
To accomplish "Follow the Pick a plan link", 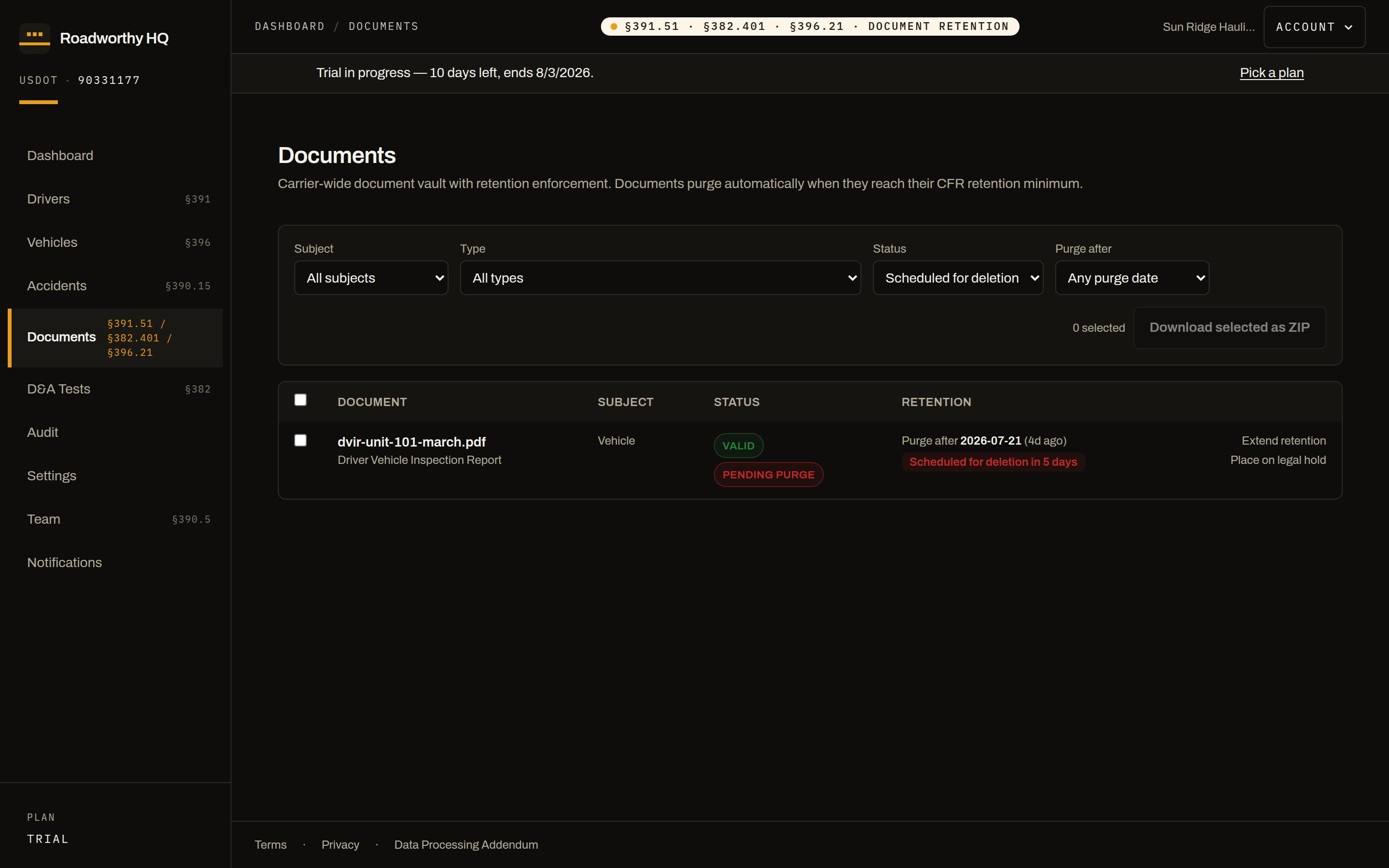I will click(x=1271, y=73).
